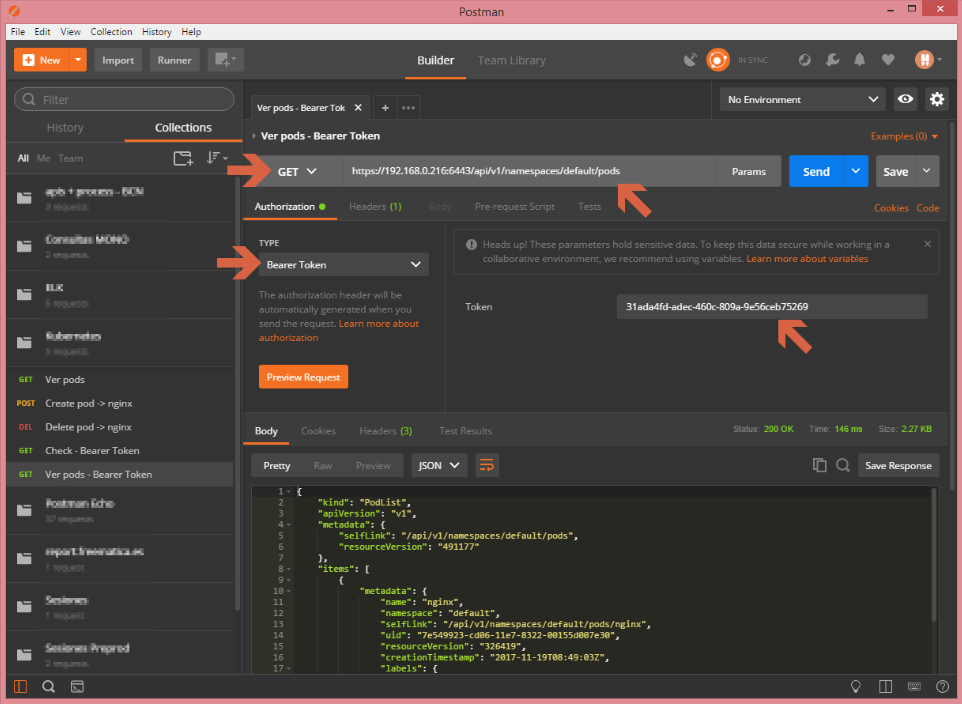Click the Filter search field
The height and width of the screenshot is (704, 962).
(x=124, y=99)
